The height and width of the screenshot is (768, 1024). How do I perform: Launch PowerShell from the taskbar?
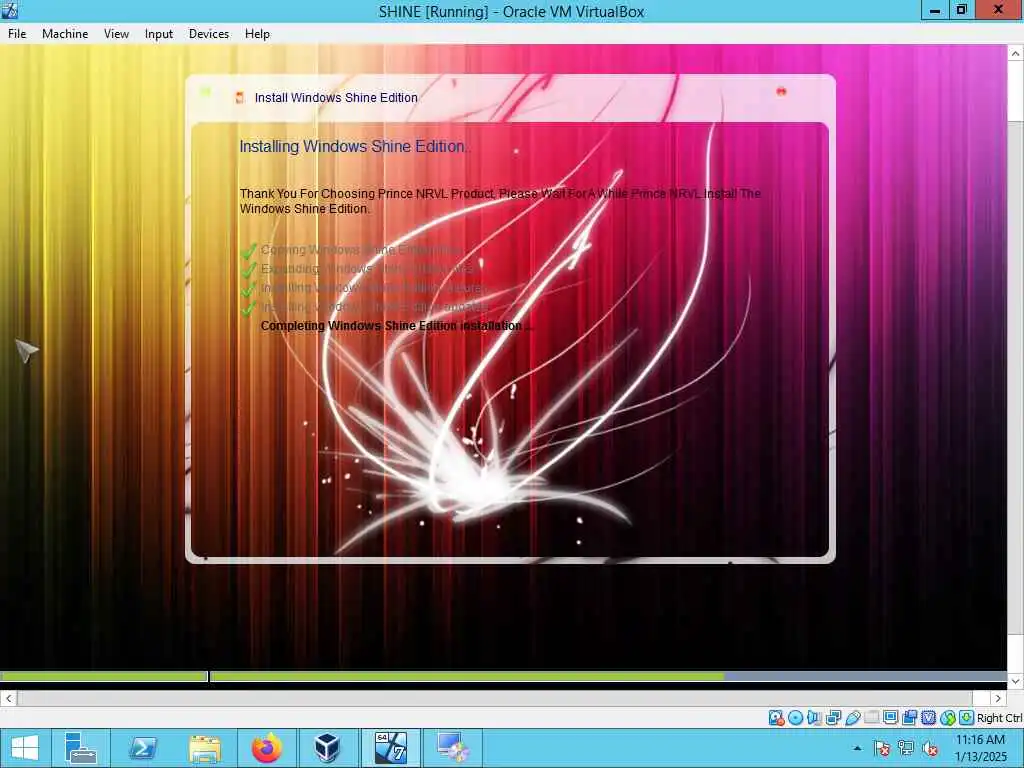coord(142,748)
